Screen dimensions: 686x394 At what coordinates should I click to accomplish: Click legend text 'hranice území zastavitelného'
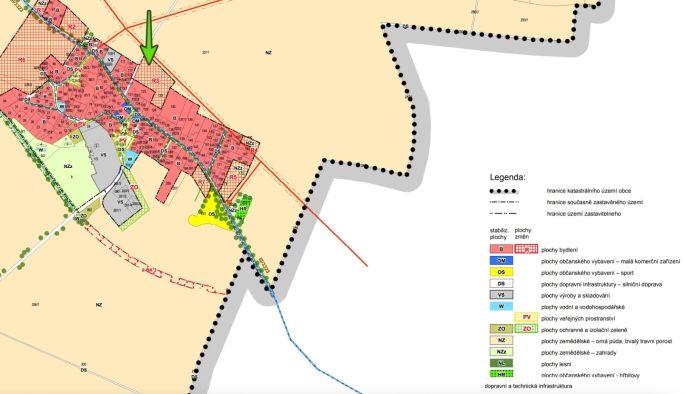click(584, 214)
